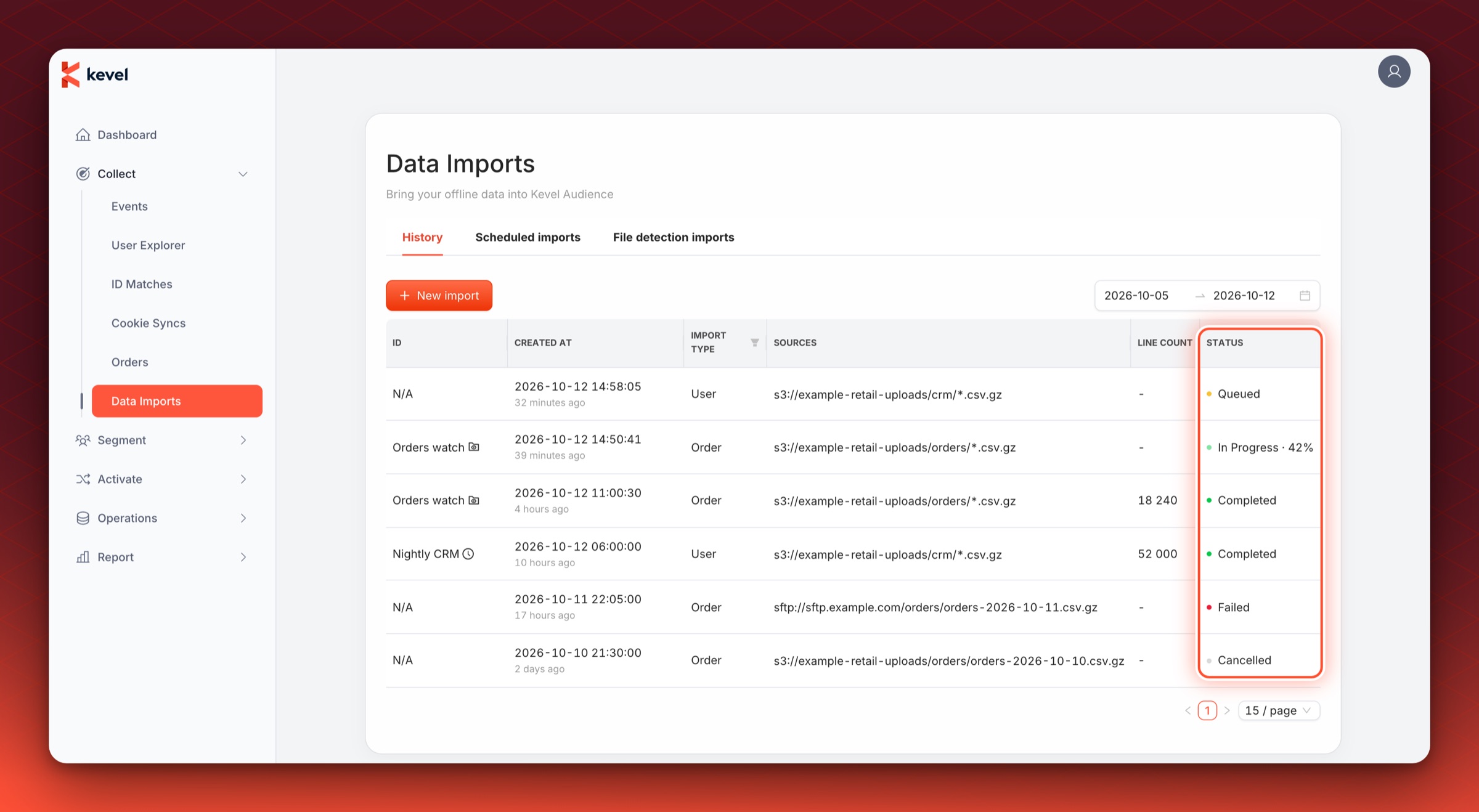Click file-detection icon on 14:50:41 Orders watch
The width and height of the screenshot is (1479, 812).
coord(474,447)
